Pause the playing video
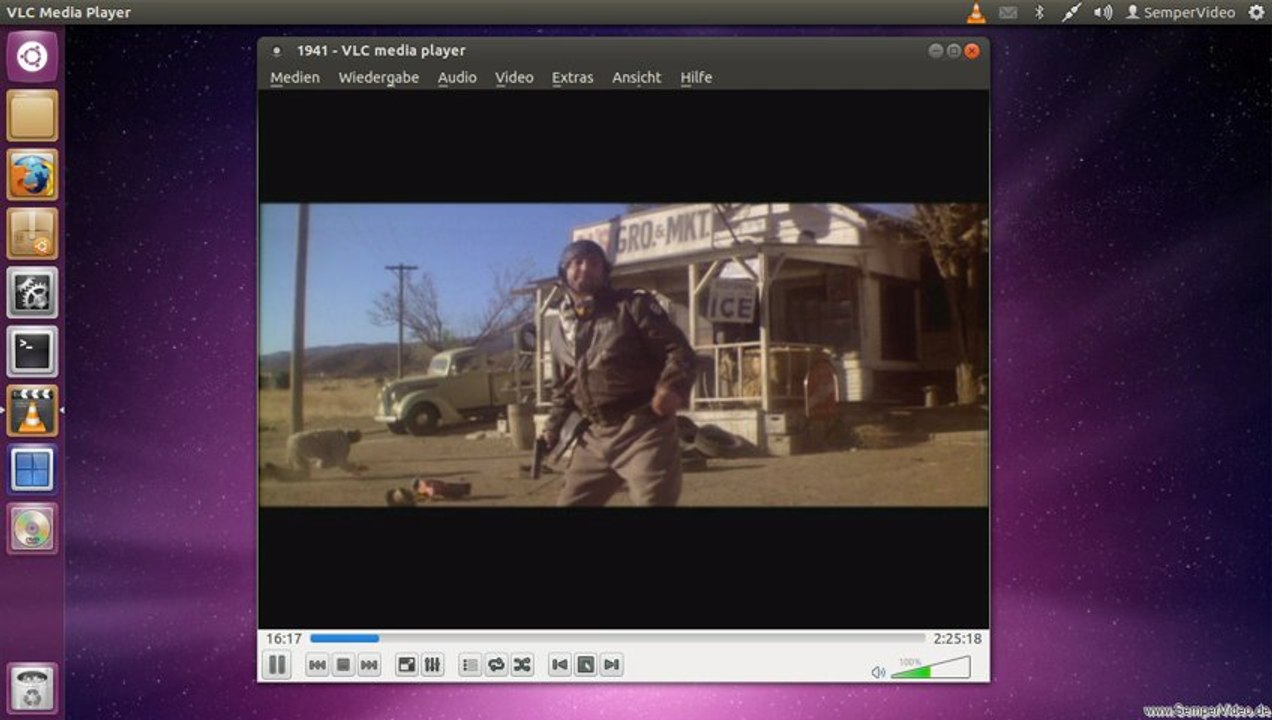Viewport: 1272px width, 720px height. pos(277,664)
